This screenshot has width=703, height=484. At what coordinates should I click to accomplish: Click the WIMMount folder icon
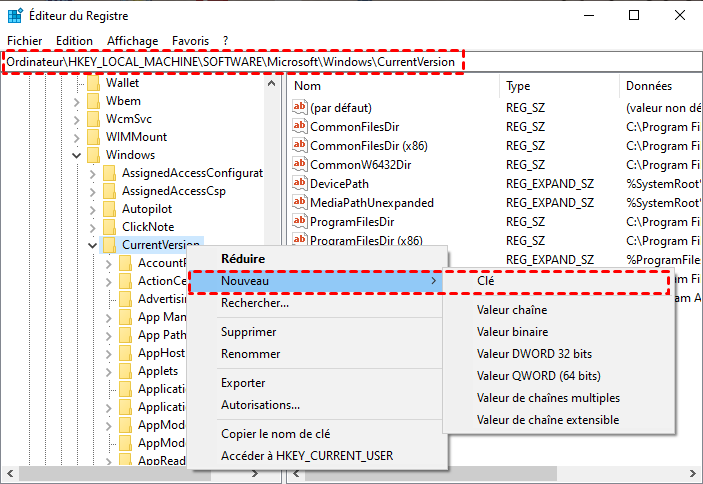coord(93,137)
